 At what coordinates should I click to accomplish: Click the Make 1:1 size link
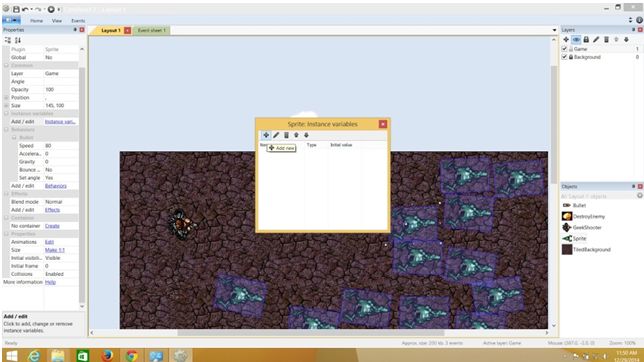click(54, 250)
